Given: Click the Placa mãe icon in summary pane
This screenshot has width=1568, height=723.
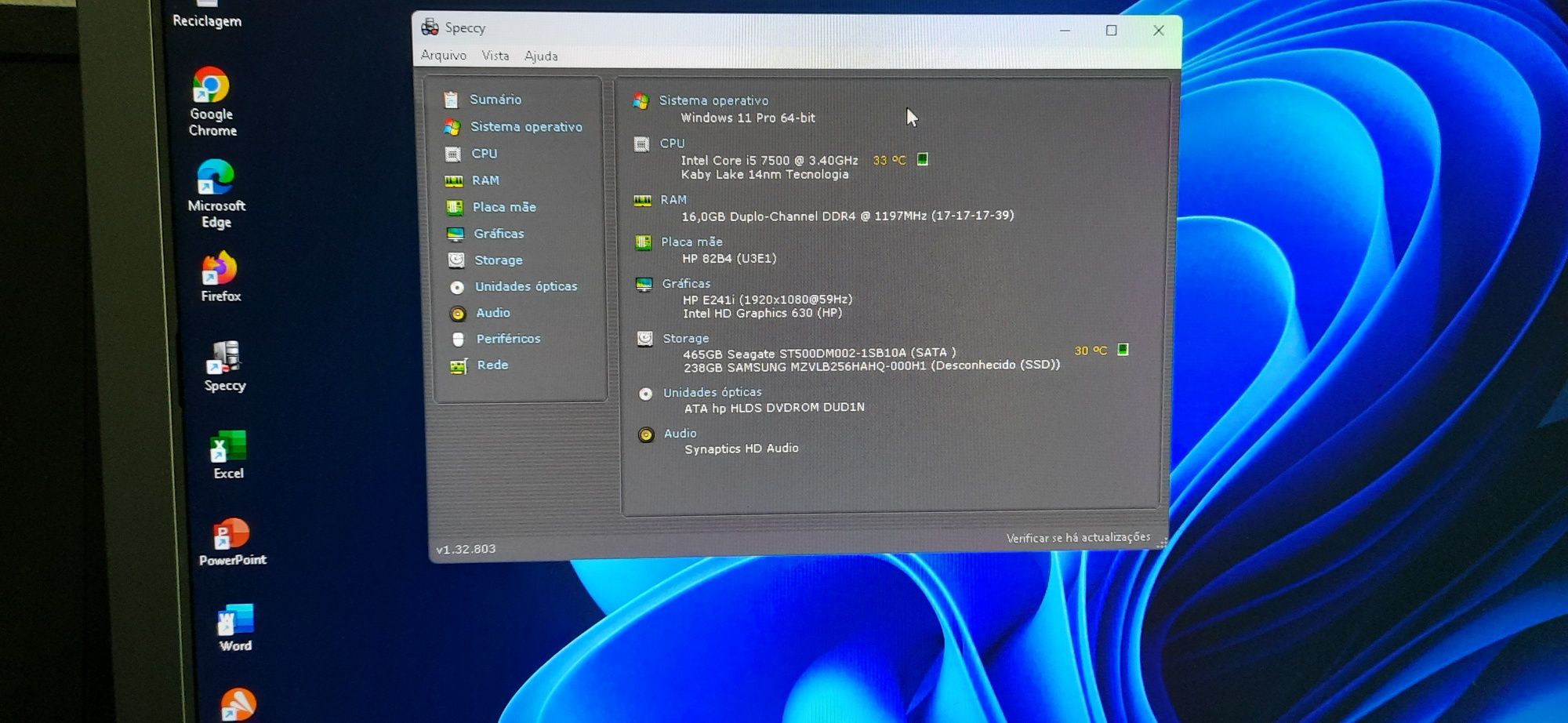Looking at the screenshot, I should [644, 242].
